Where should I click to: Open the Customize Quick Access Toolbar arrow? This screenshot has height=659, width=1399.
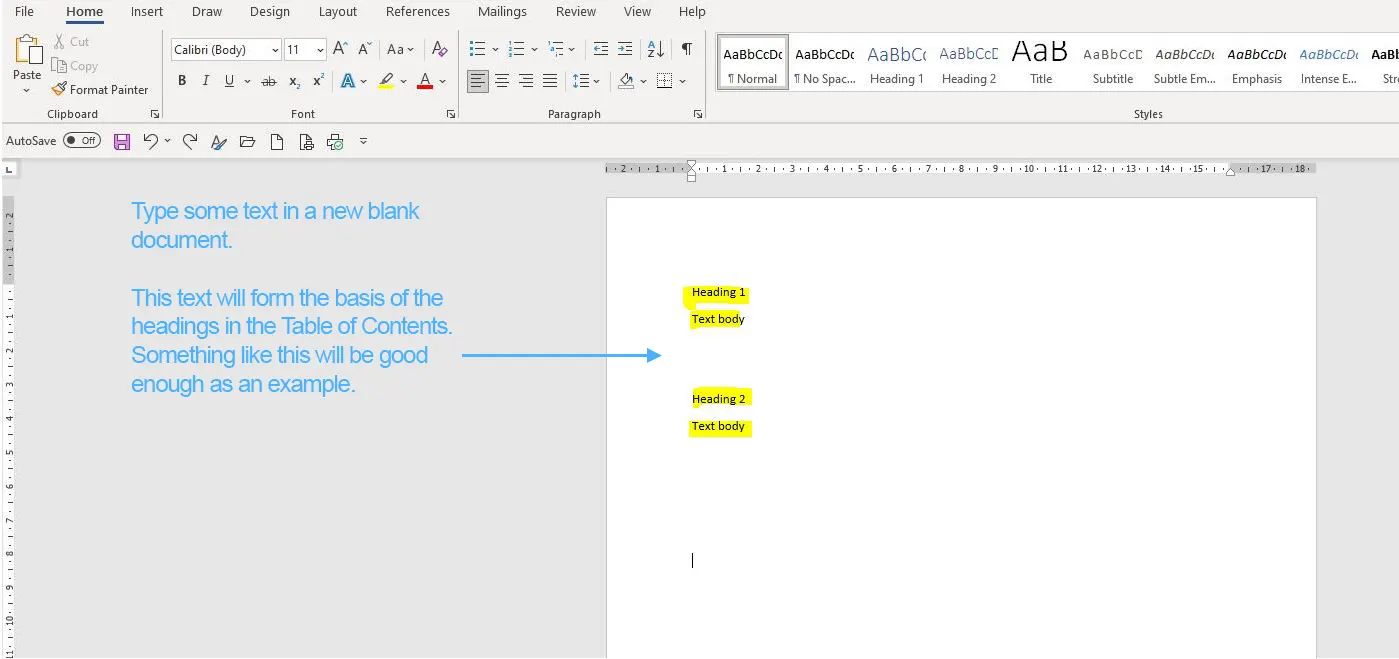click(x=364, y=142)
